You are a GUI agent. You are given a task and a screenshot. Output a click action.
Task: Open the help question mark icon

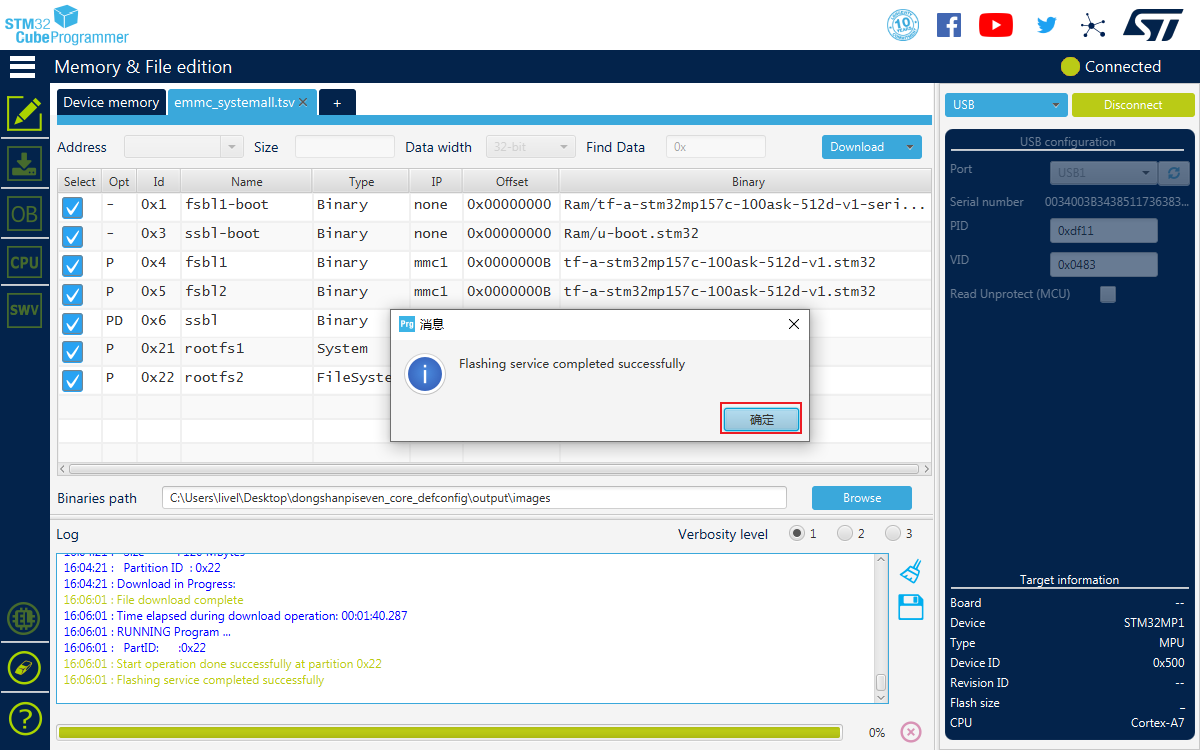pos(24,717)
